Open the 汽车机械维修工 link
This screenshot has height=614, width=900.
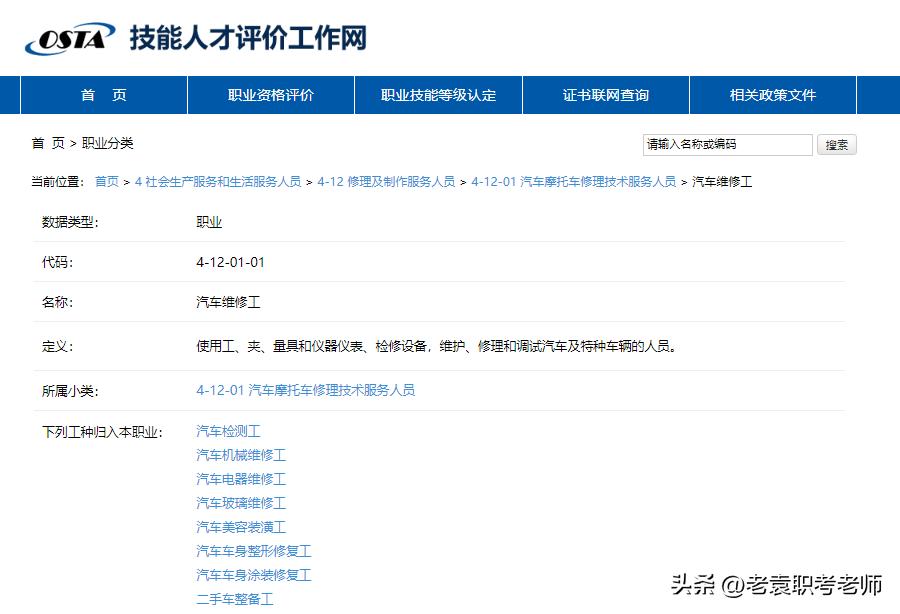click(240, 454)
